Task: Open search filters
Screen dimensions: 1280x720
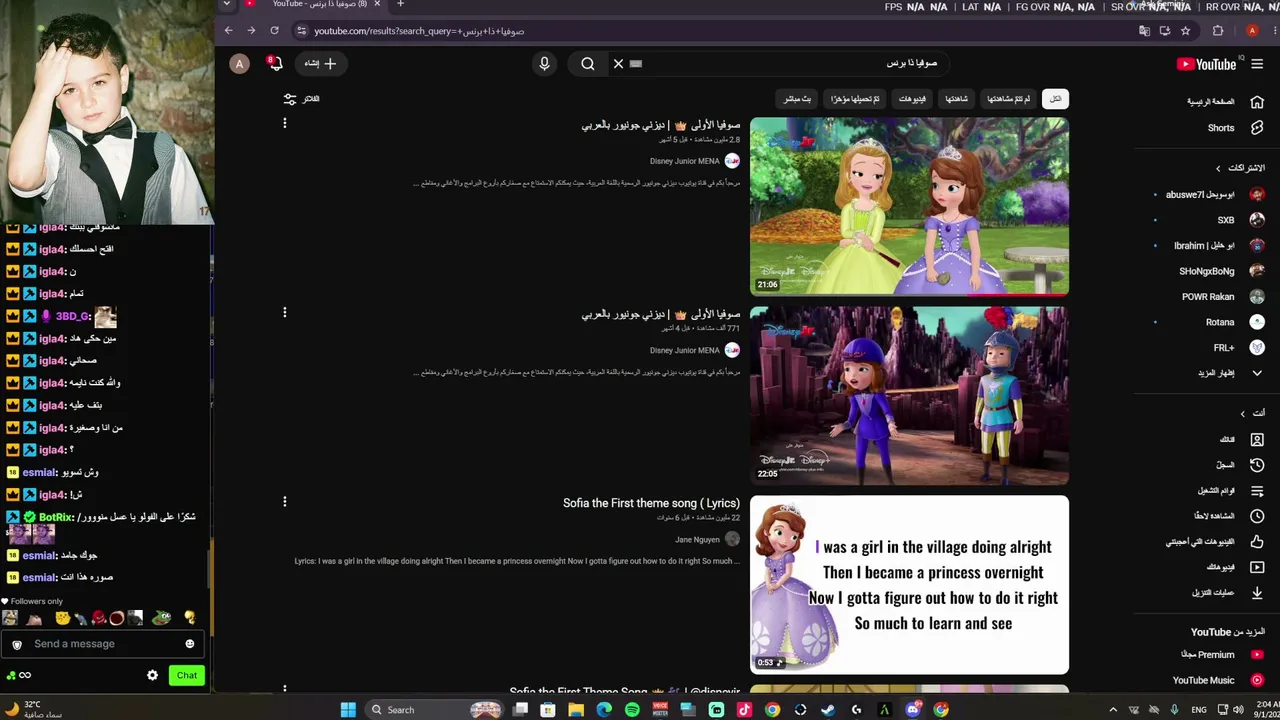Action: 301,99
